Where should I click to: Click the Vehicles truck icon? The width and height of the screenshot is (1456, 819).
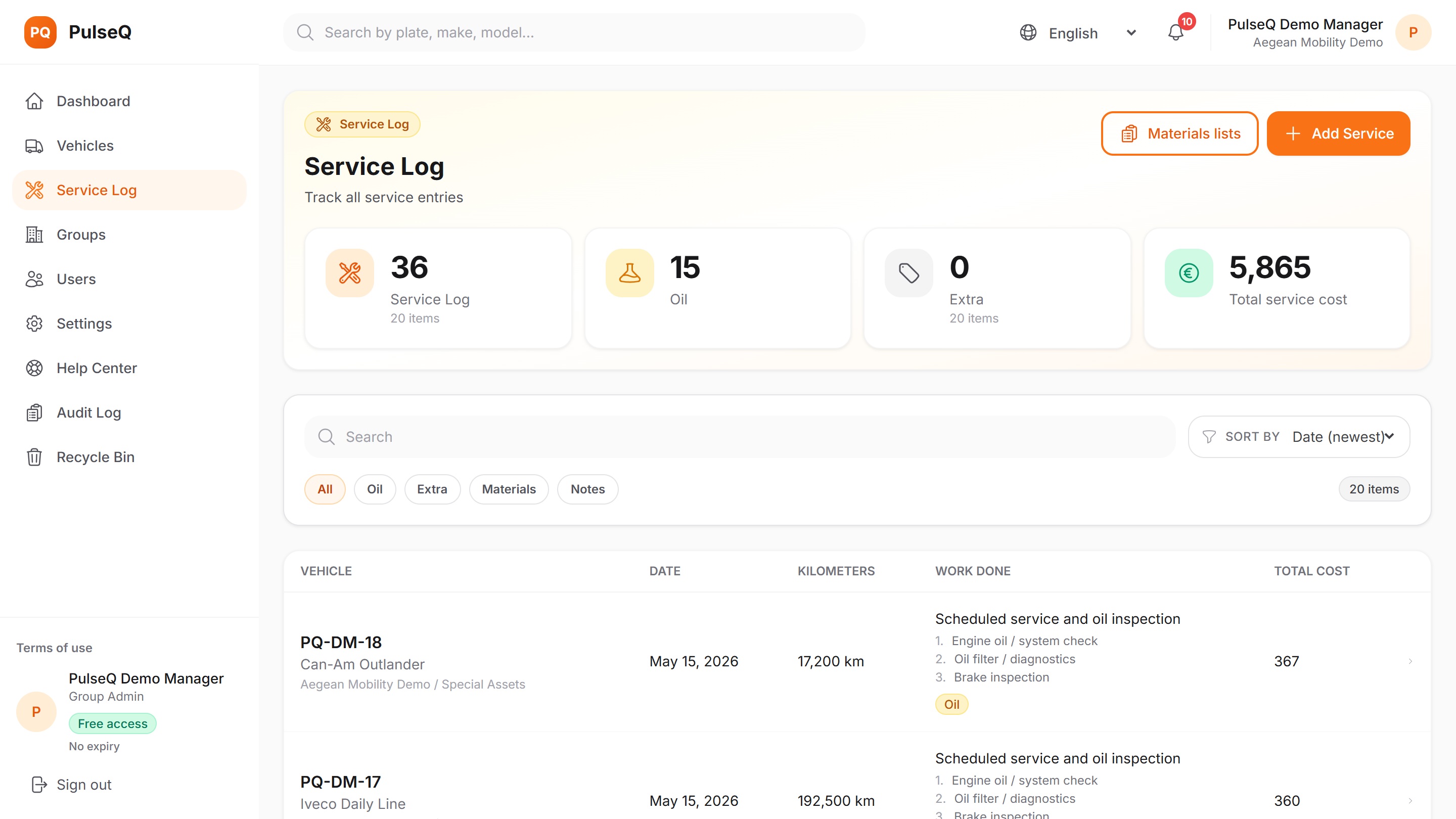[x=34, y=146]
